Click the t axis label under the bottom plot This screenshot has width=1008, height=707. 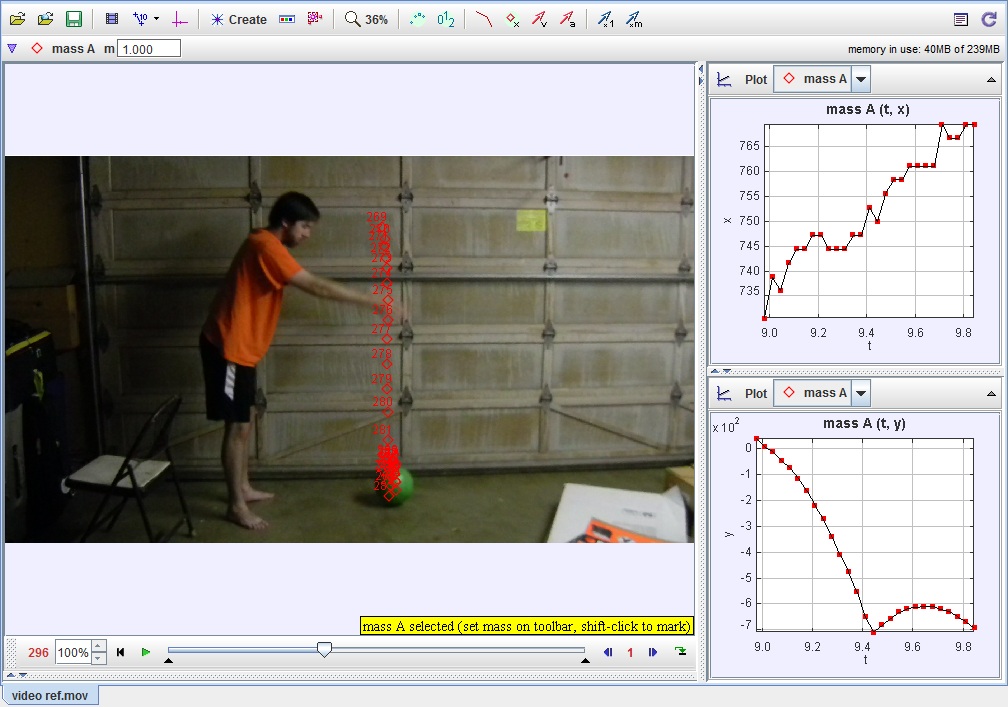865,659
